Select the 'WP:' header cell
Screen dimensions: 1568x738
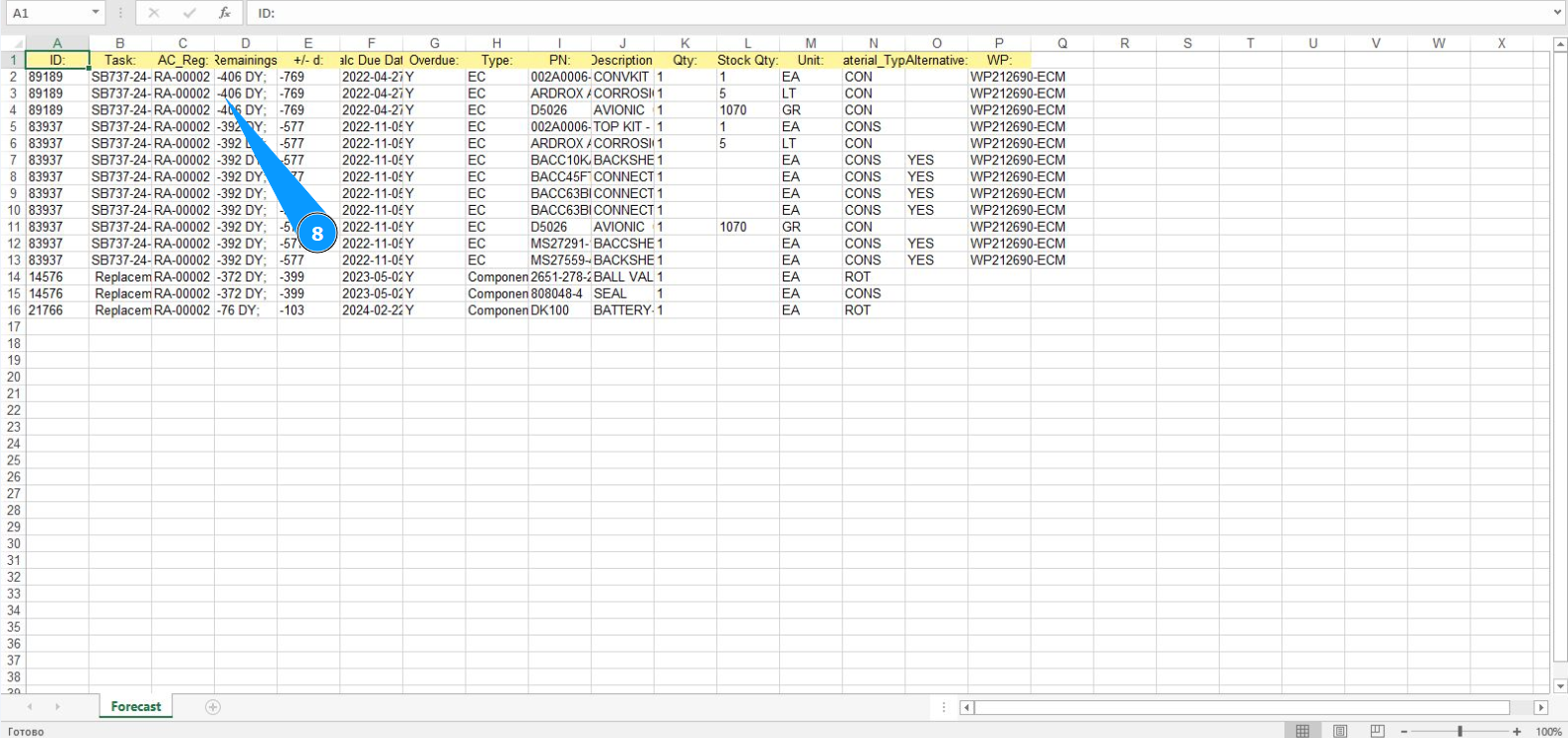[999, 60]
